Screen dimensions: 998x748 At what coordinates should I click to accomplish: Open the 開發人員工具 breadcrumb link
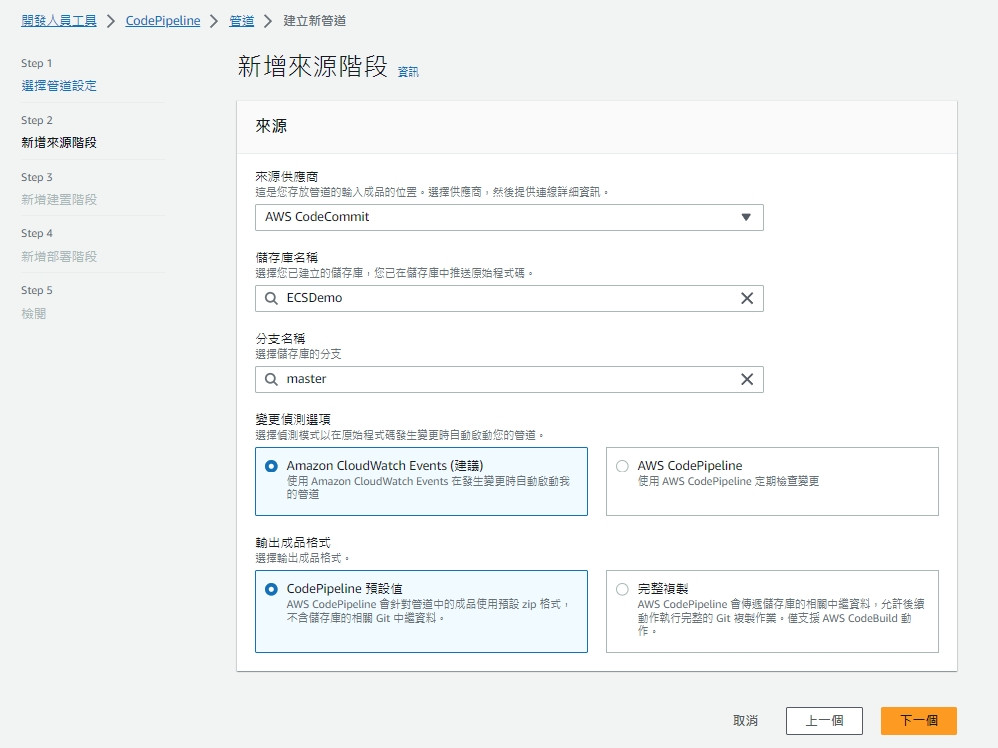click(x=59, y=21)
